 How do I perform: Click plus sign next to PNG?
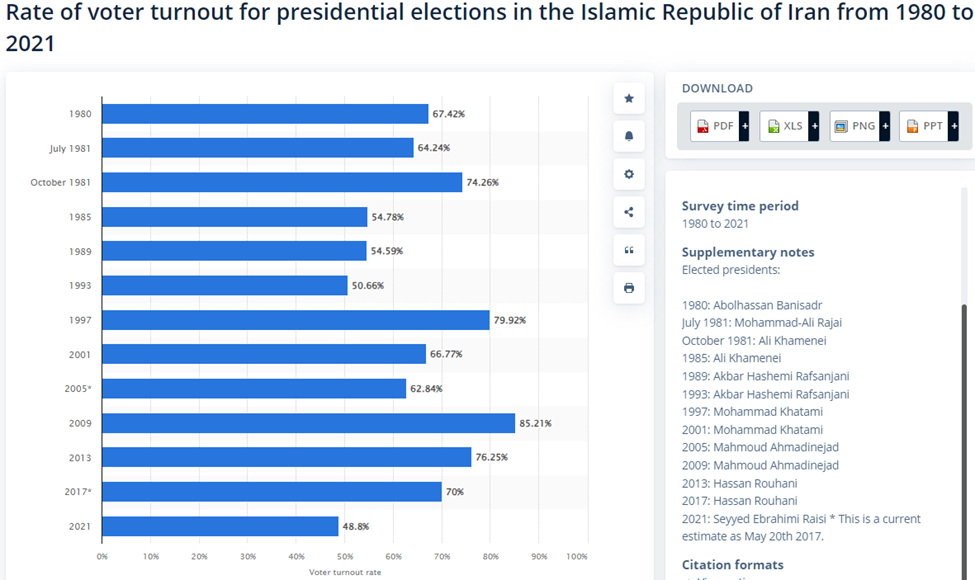point(884,126)
